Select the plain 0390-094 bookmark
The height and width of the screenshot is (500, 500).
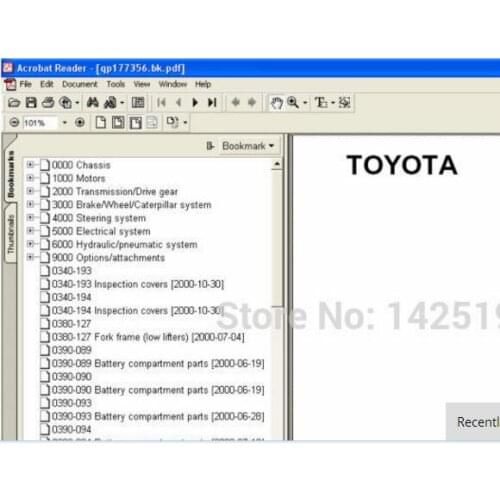[71, 430]
